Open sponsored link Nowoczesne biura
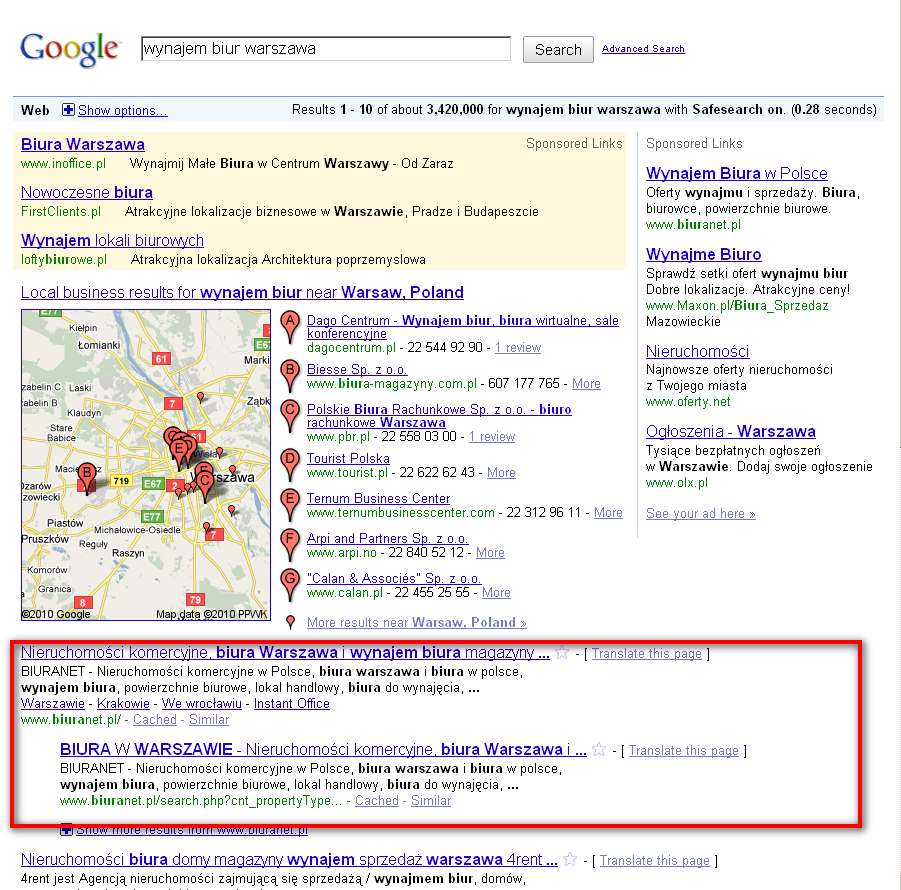The width and height of the screenshot is (901, 890). [87, 192]
